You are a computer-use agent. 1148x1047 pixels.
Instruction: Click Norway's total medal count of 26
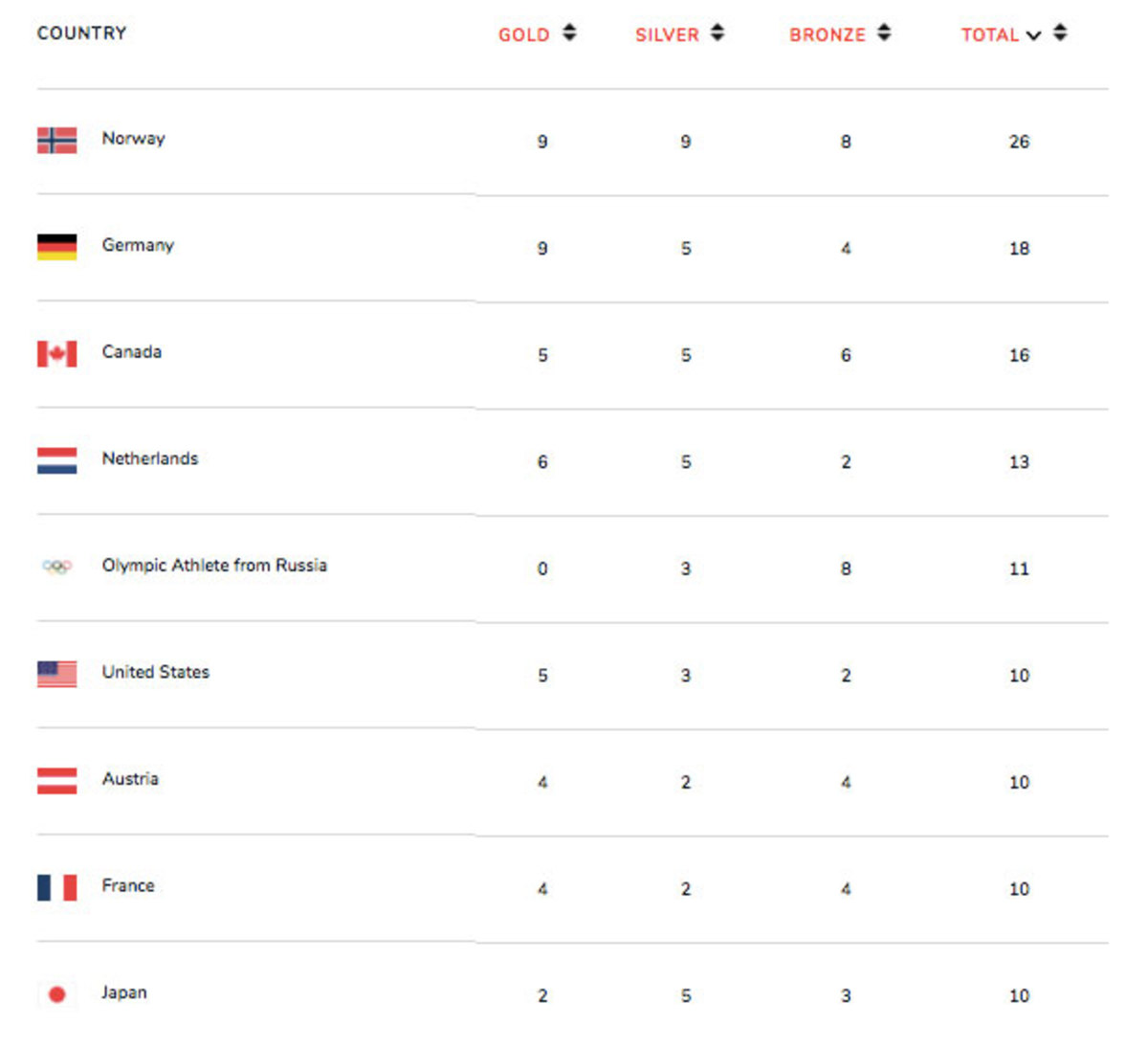(x=1020, y=141)
